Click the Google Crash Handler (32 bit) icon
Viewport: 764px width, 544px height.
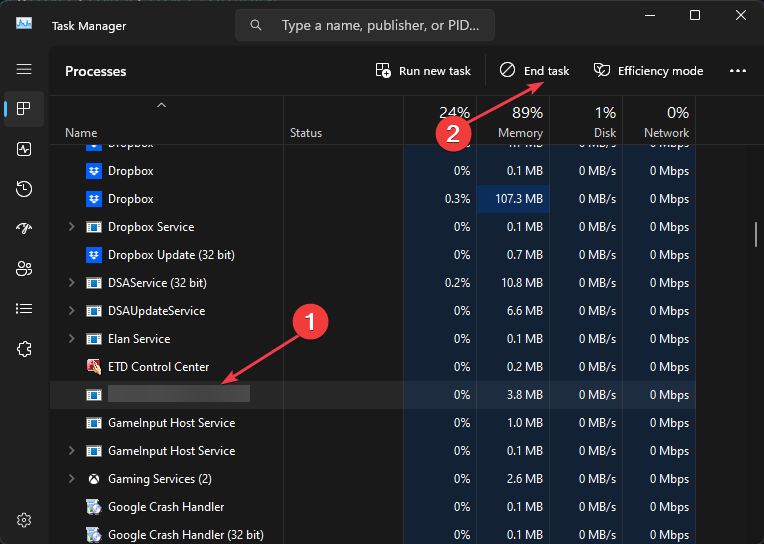click(94, 535)
